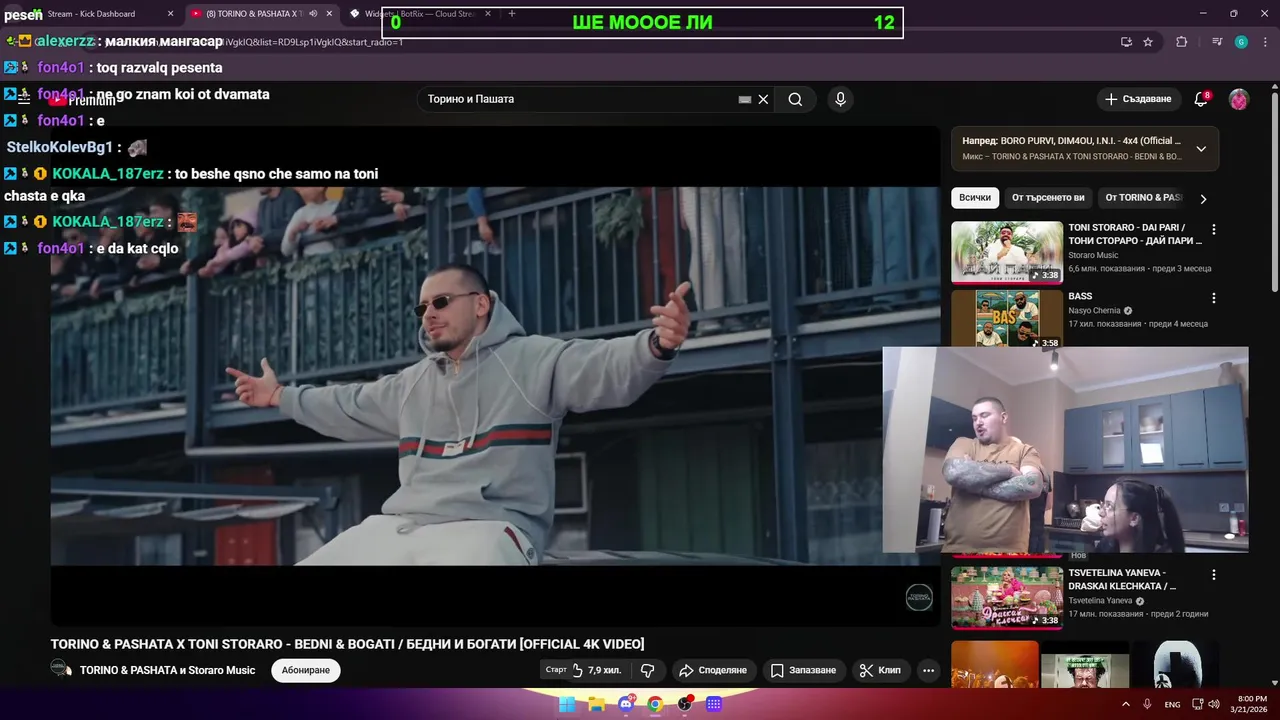Select the От търсенето ви chip

coord(1048,198)
